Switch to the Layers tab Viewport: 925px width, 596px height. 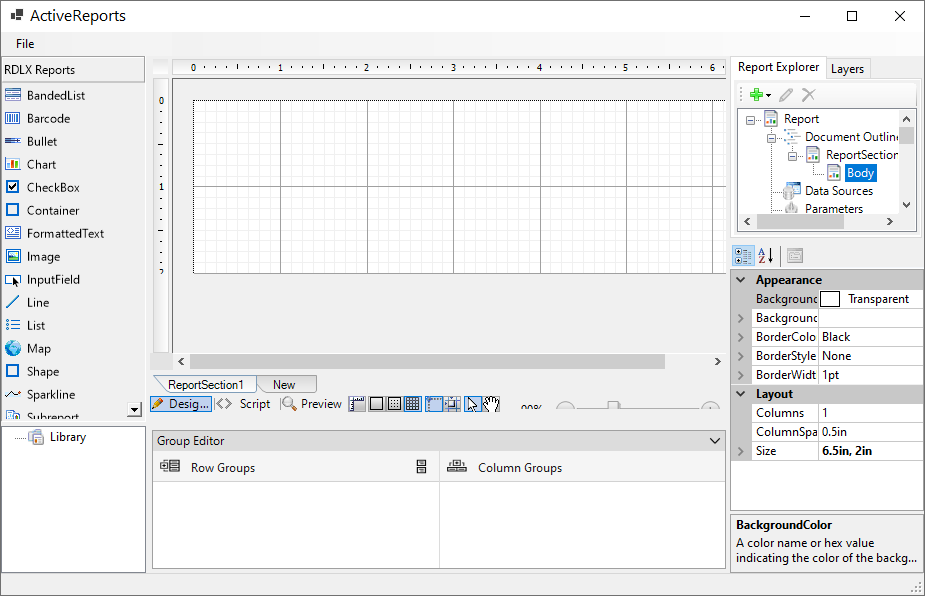(x=847, y=69)
